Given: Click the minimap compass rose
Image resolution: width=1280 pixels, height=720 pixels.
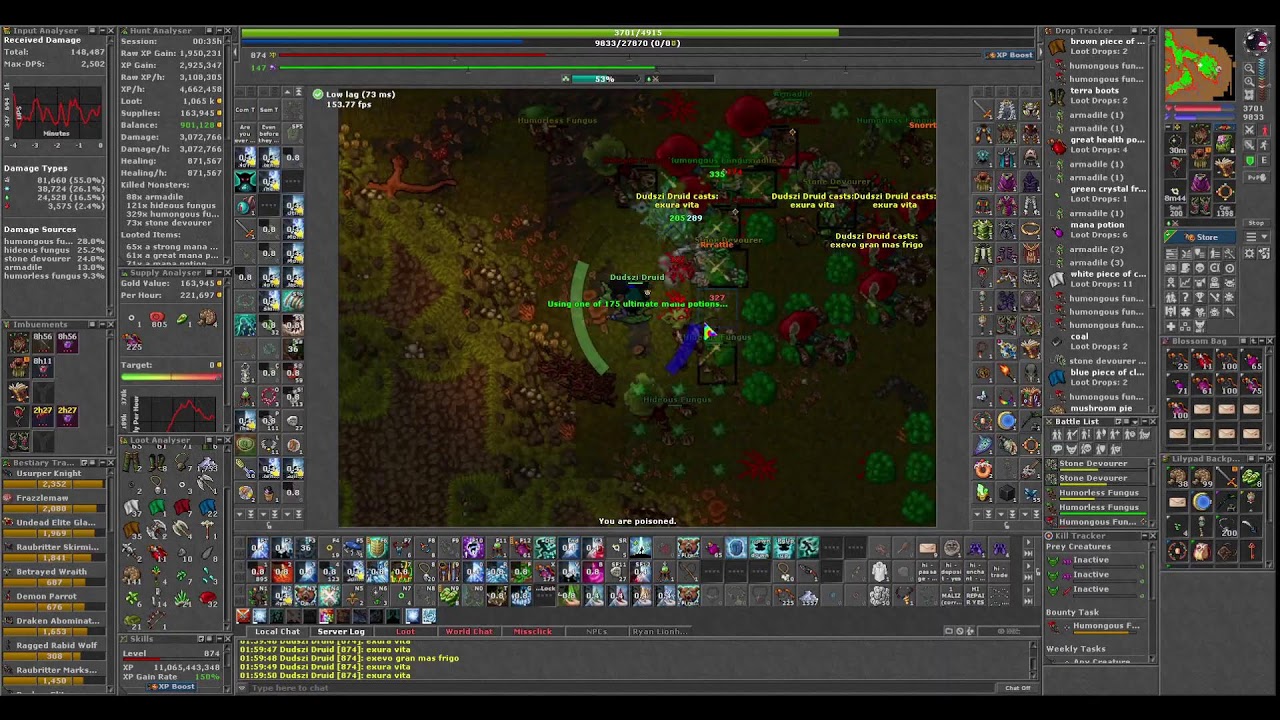Looking at the screenshot, I should (x=1258, y=43).
